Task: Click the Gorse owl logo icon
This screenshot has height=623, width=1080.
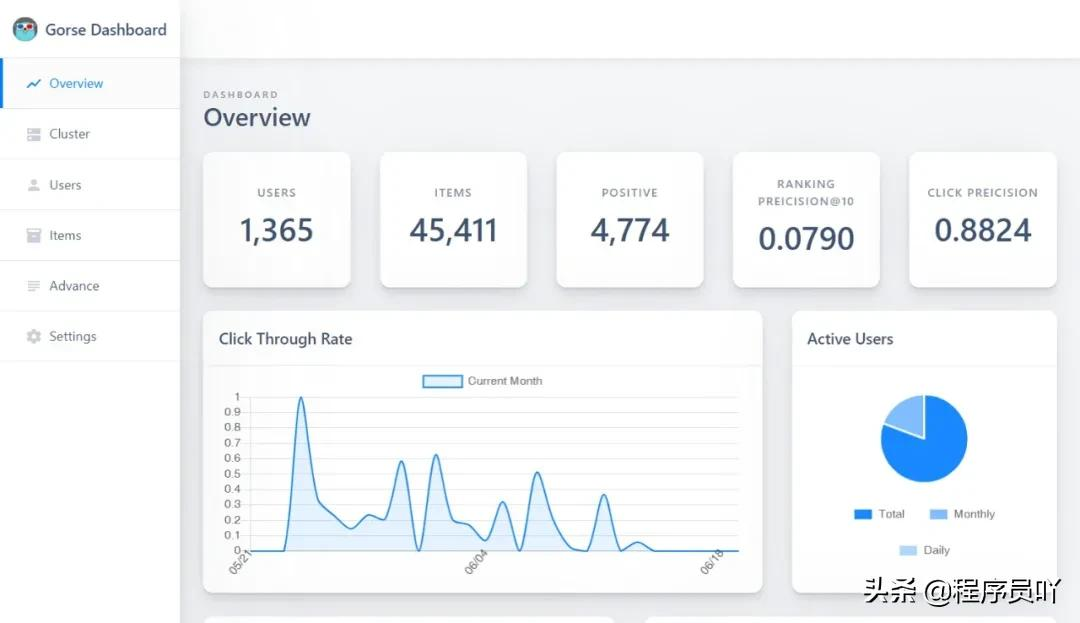Action: 25,30
